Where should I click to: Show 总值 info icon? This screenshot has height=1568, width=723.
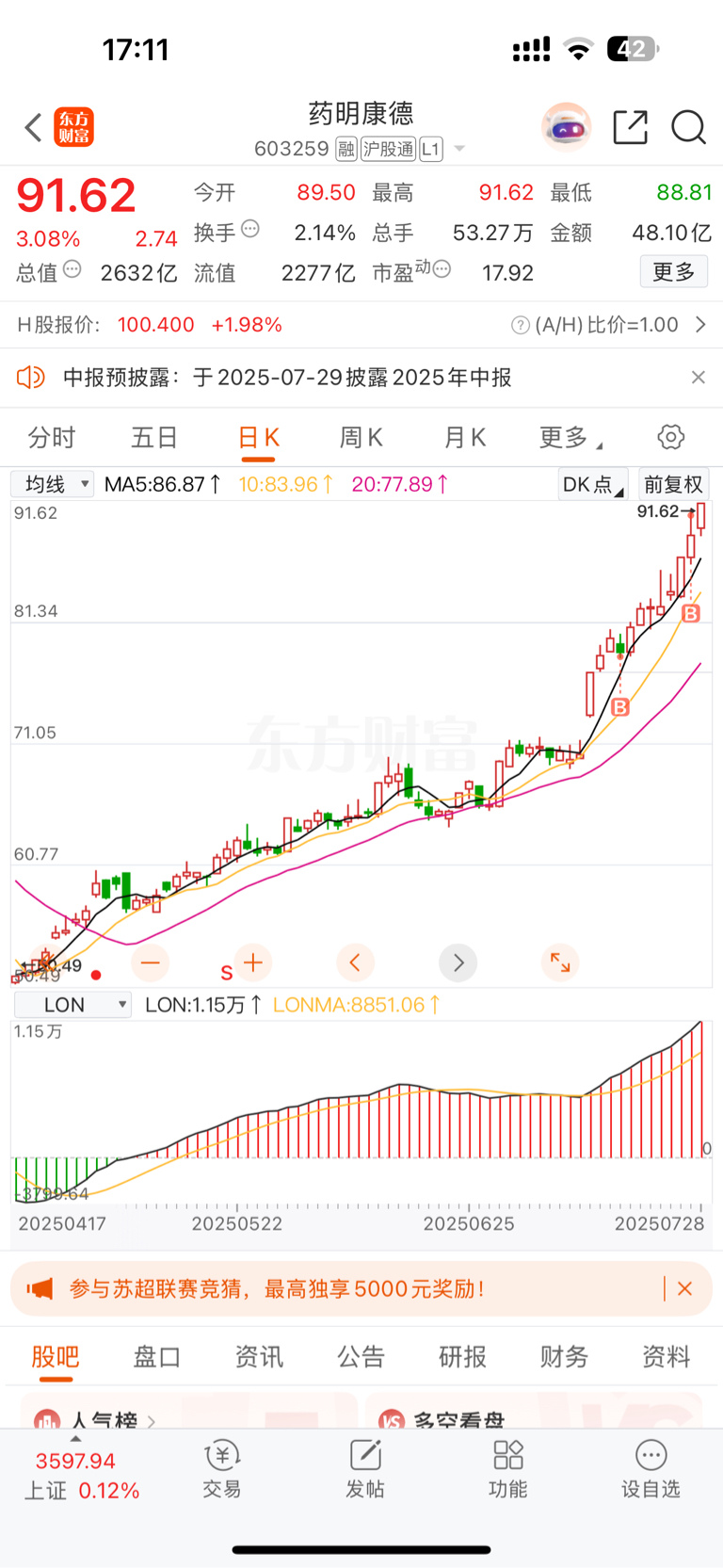72,269
